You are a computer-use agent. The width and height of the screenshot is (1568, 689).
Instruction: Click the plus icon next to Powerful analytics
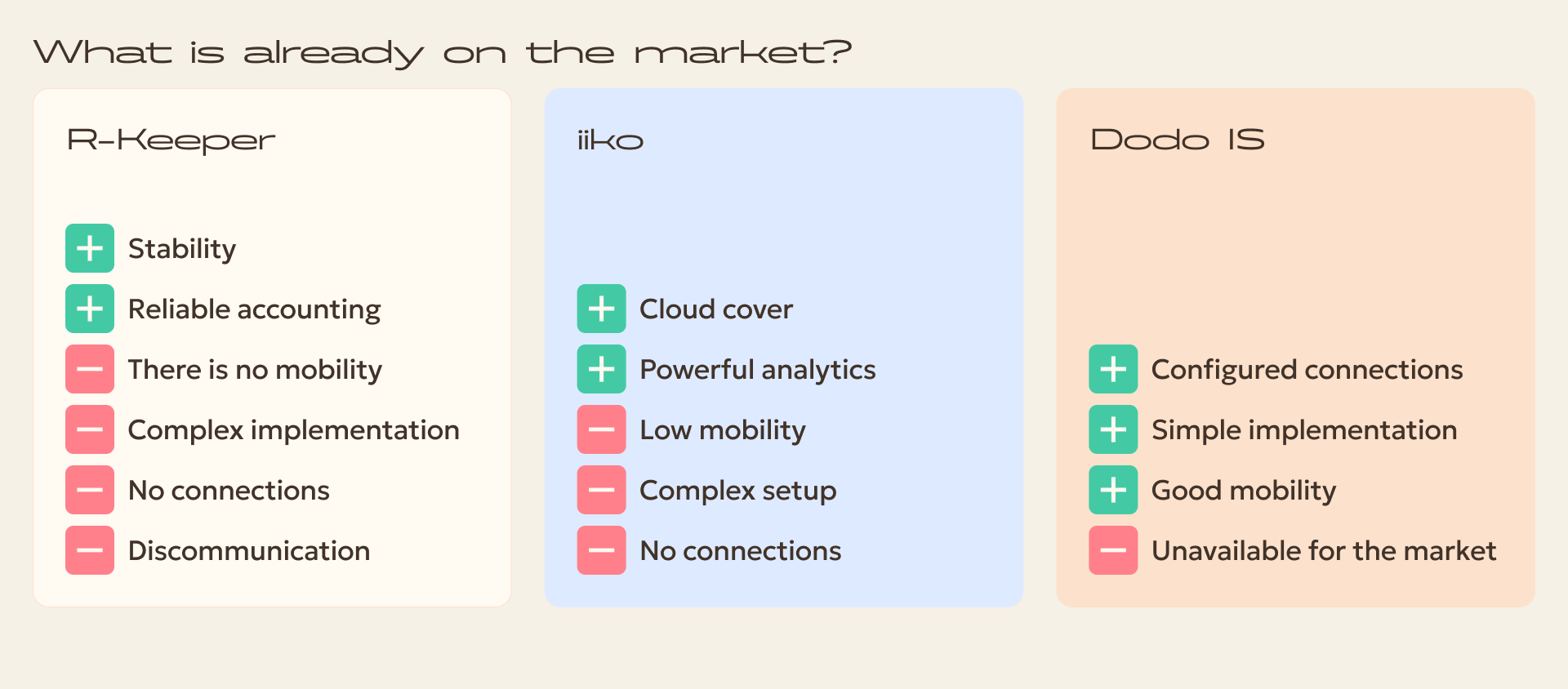602,369
